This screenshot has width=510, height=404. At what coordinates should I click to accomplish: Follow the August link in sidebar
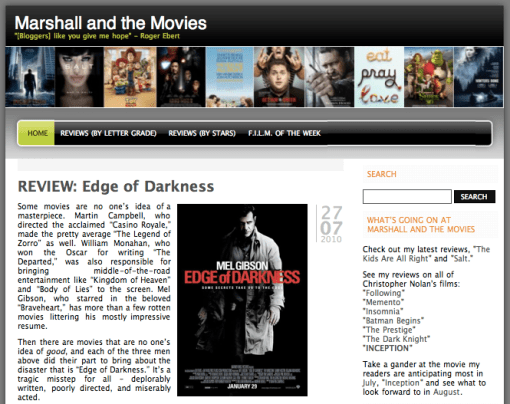click(x=447, y=392)
